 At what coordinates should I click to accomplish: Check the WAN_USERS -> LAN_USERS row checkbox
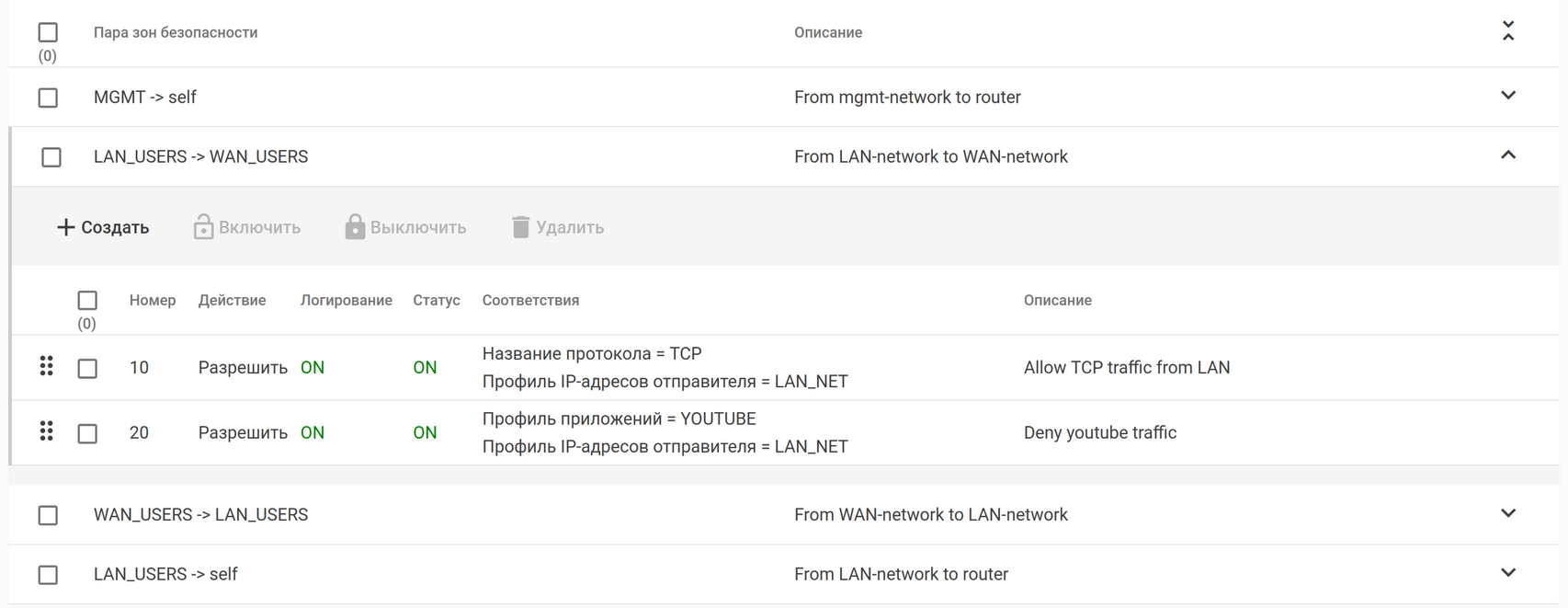(x=48, y=515)
